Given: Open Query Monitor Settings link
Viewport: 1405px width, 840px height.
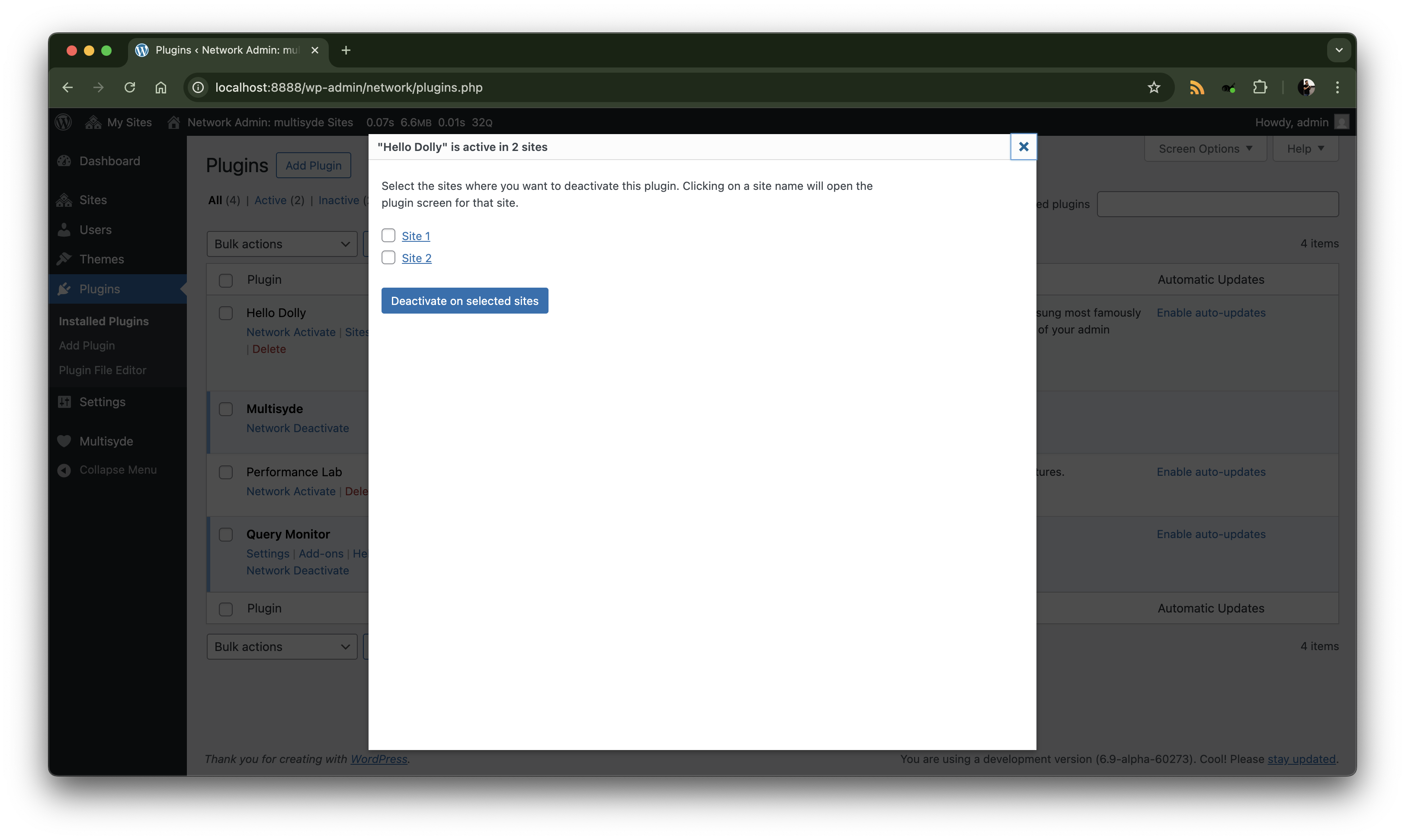Looking at the screenshot, I should (x=268, y=554).
